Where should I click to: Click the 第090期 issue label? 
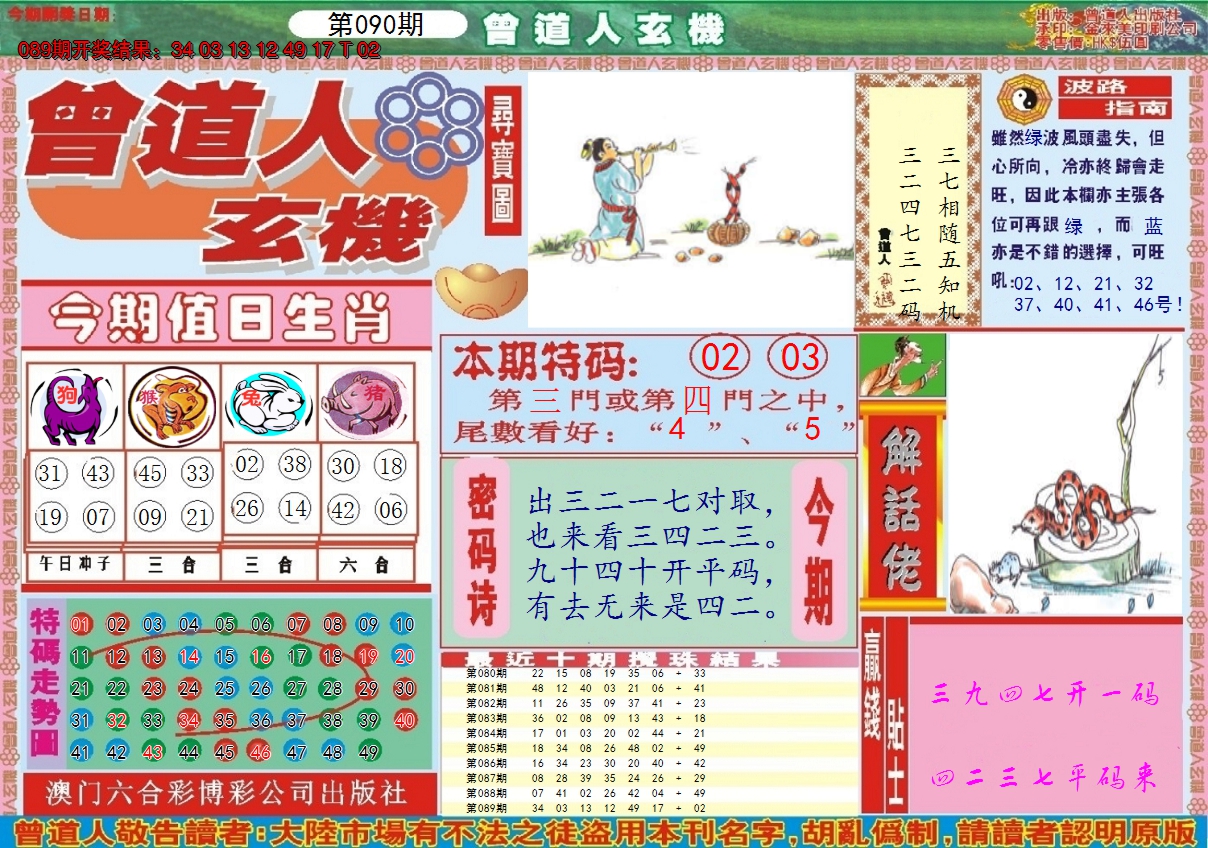point(375,25)
